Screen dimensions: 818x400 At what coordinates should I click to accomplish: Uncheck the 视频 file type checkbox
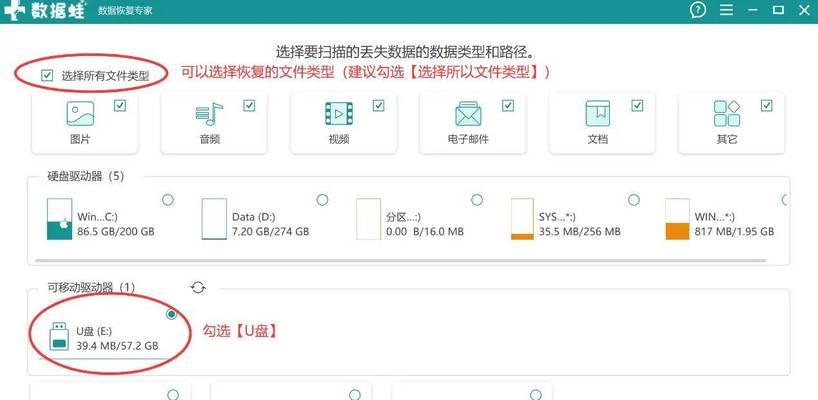point(379,106)
